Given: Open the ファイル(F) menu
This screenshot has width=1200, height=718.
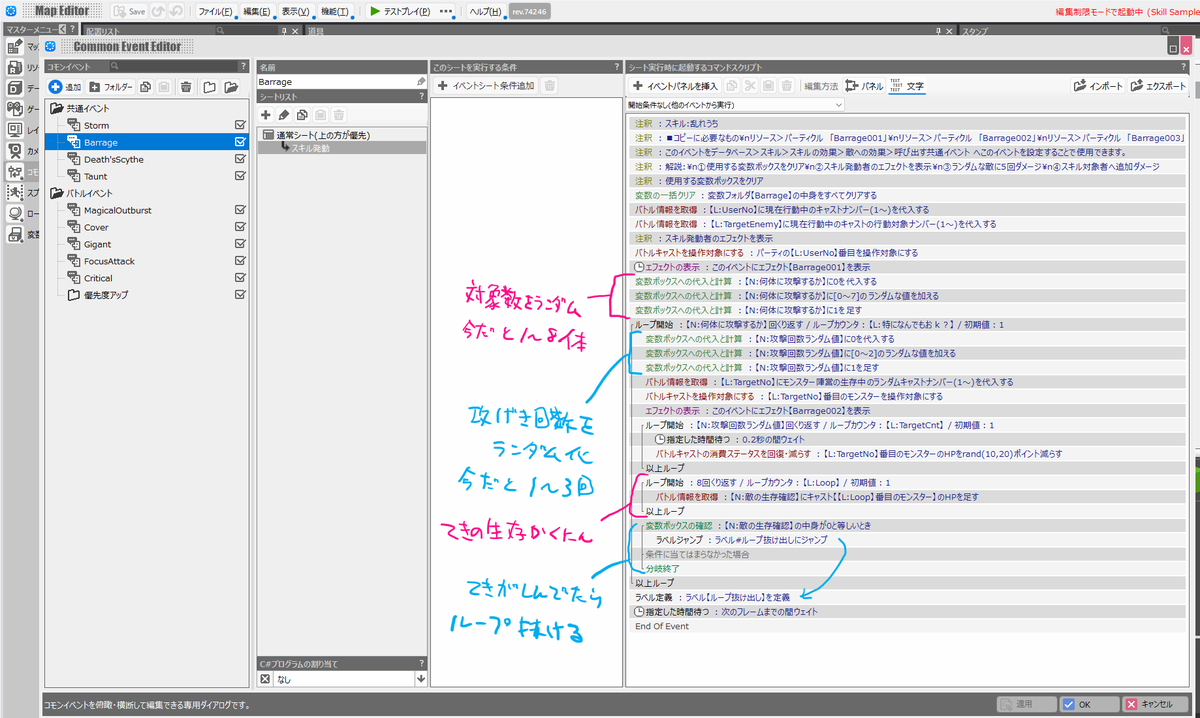Looking at the screenshot, I should [215, 11].
